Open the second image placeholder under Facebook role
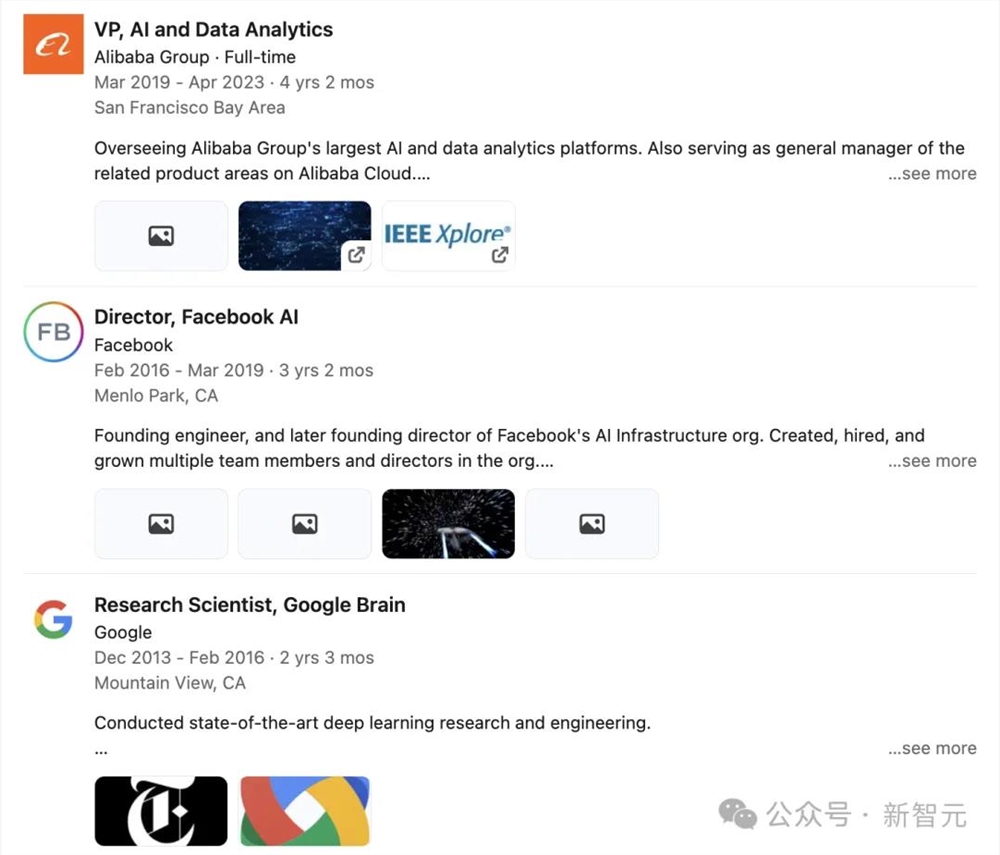Viewport: 1000px width, 855px height. tap(305, 523)
